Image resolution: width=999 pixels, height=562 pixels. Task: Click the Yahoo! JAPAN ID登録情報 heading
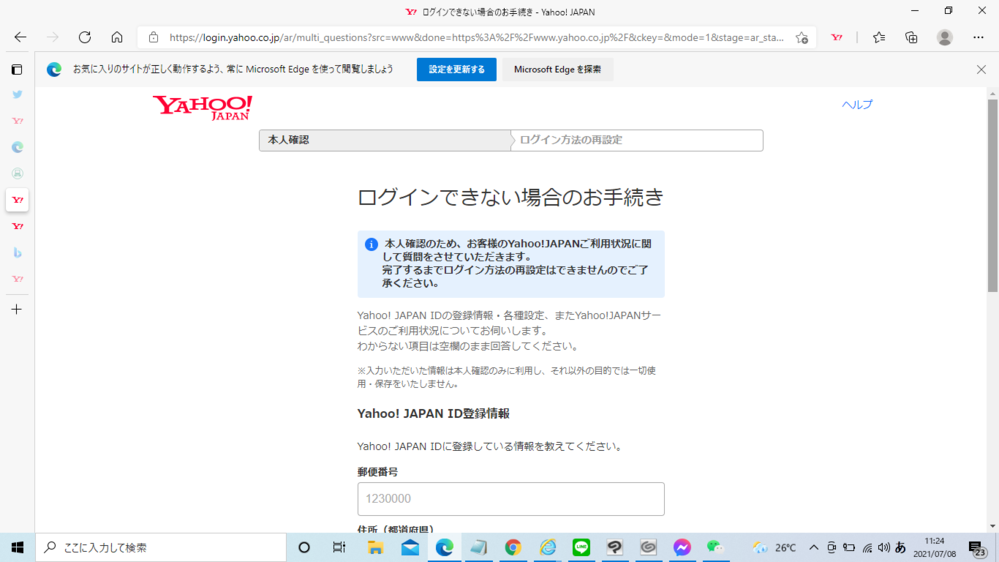433,414
